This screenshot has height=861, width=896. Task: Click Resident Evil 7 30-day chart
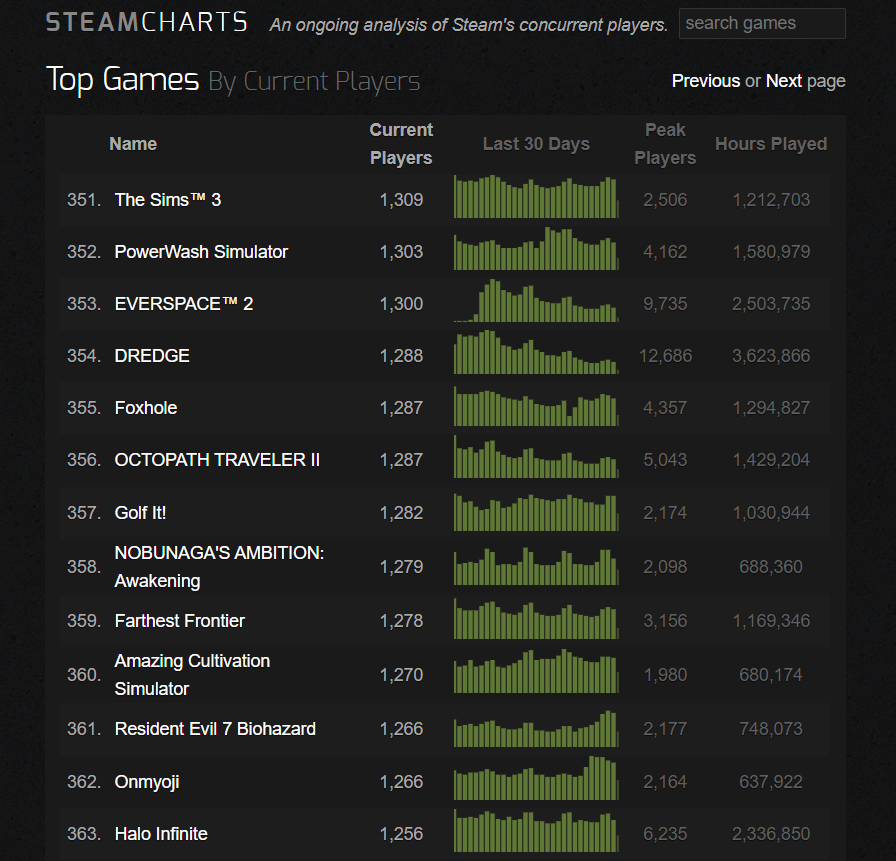pos(536,728)
